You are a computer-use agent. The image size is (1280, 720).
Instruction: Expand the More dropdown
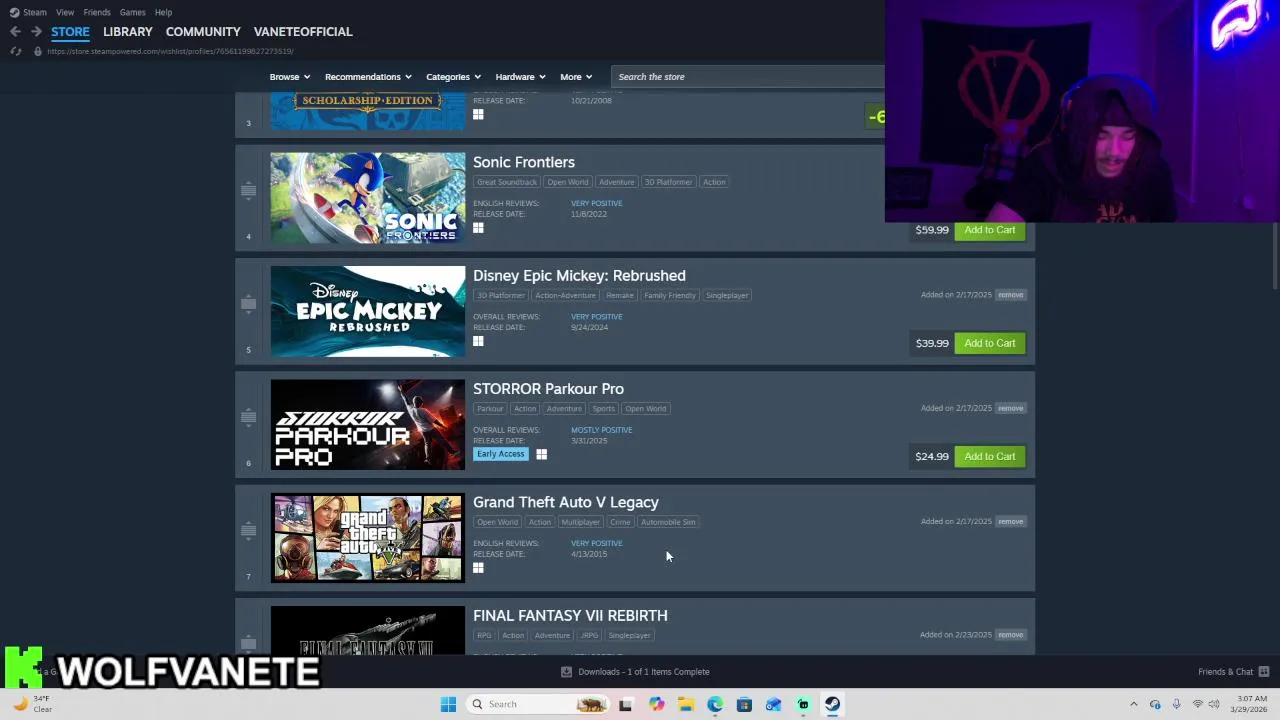click(576, 77)
